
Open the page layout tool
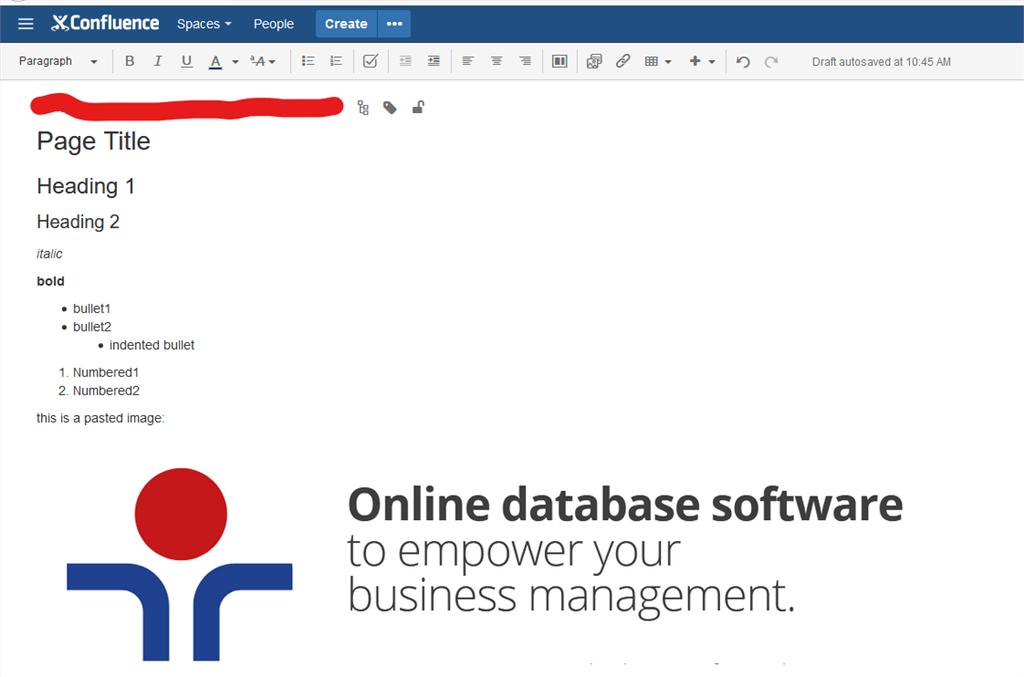point(560,61)
